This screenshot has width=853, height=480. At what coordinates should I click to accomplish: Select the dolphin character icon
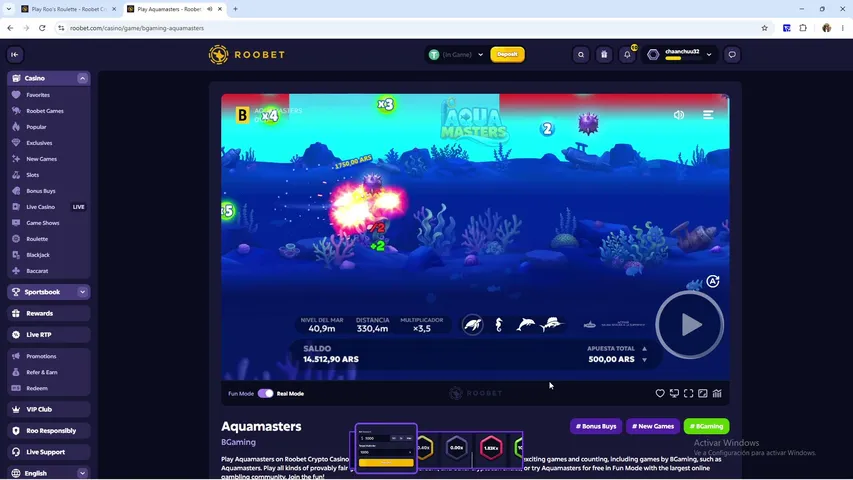coord(525,325)
